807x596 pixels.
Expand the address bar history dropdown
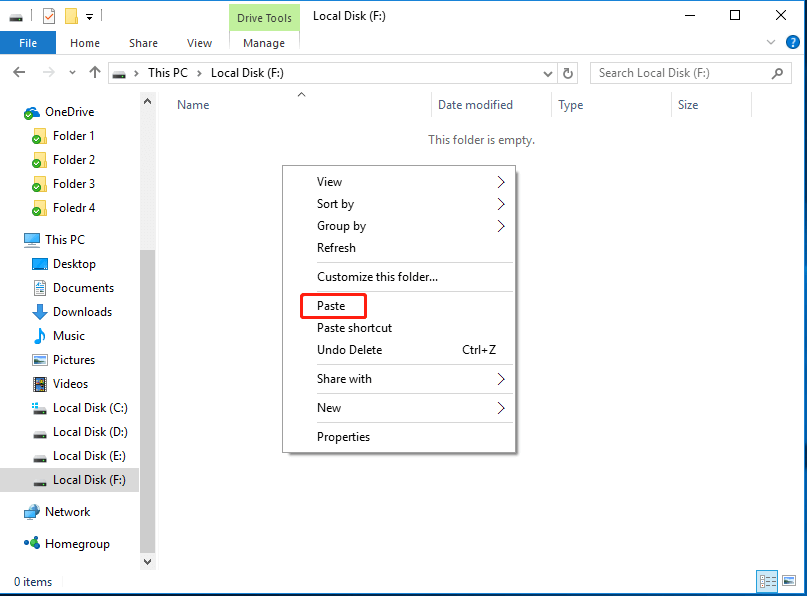tap(547, 73)
